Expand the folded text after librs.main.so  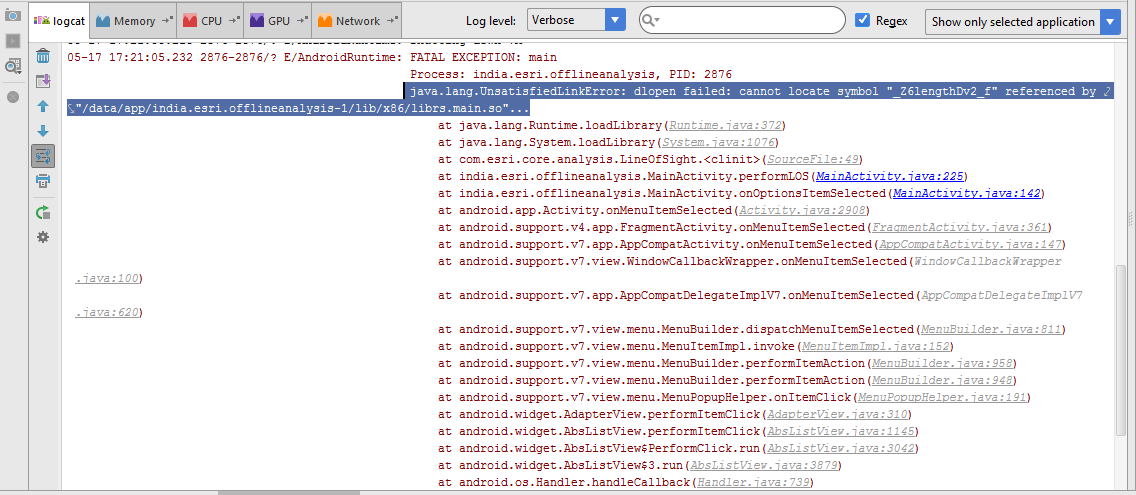coord(519,109)
